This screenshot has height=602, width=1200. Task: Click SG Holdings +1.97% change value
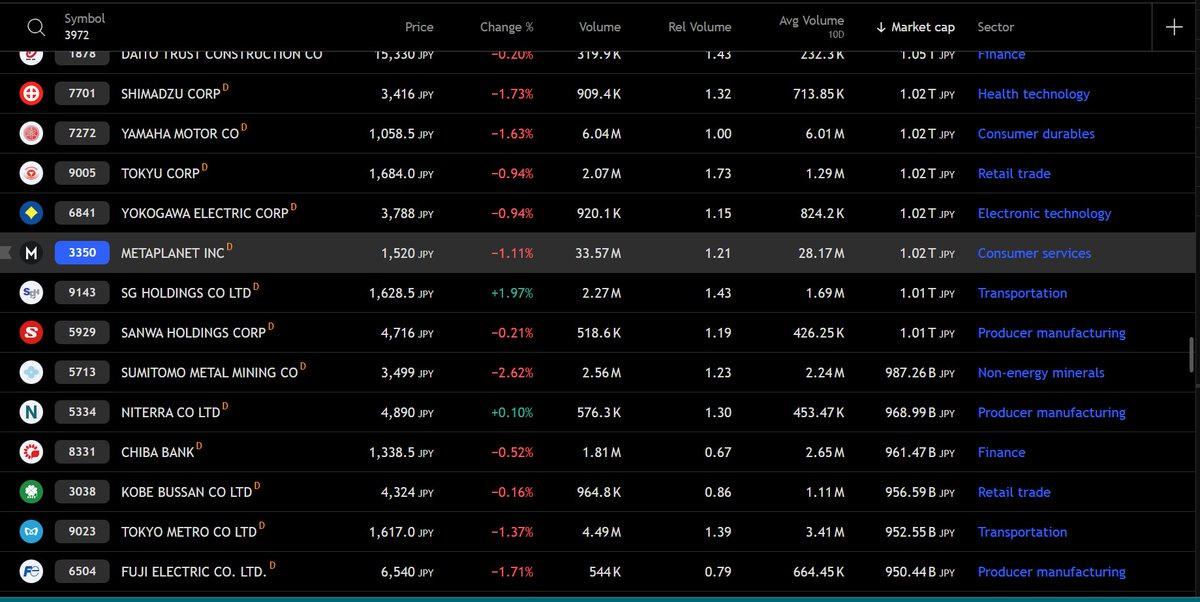pos(512,293)
